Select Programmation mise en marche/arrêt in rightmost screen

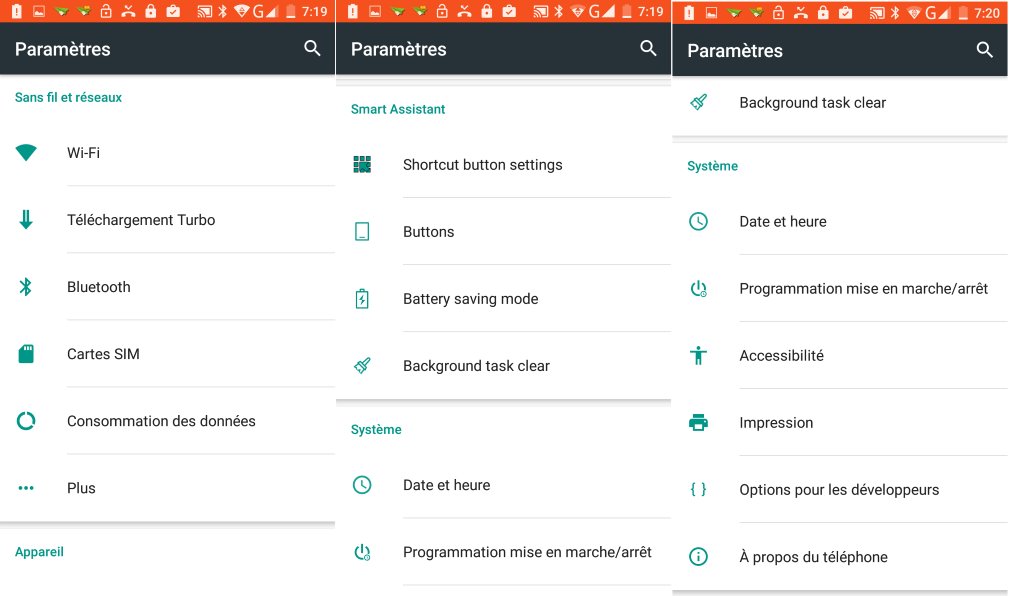(x=840, y=289)
